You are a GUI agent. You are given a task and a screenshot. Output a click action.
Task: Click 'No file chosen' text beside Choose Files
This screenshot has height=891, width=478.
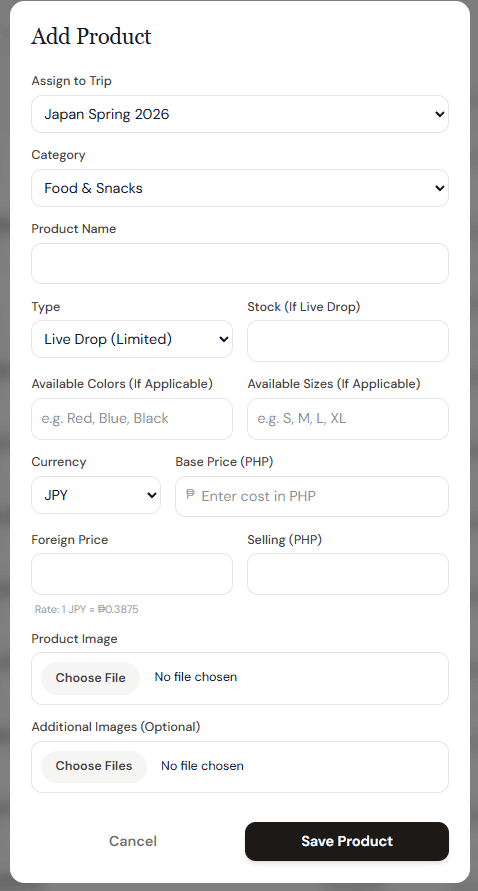tap(202, 766)
